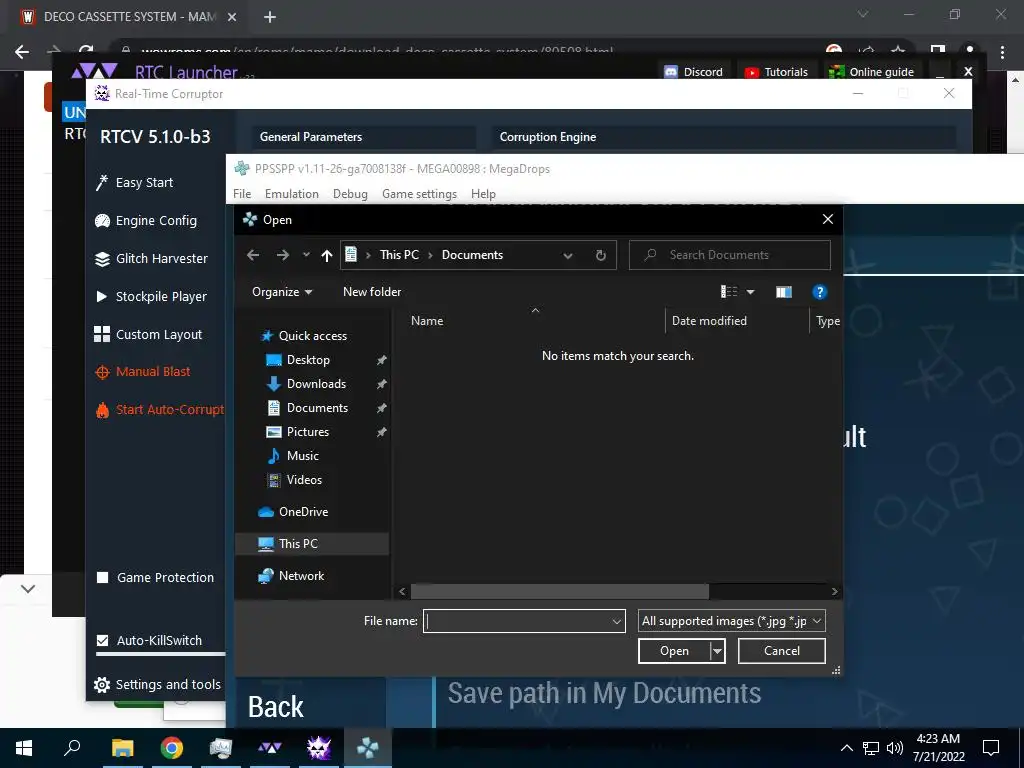1024x768 pixels.
Task: Open taskbar Search
Action: [72, 748]
